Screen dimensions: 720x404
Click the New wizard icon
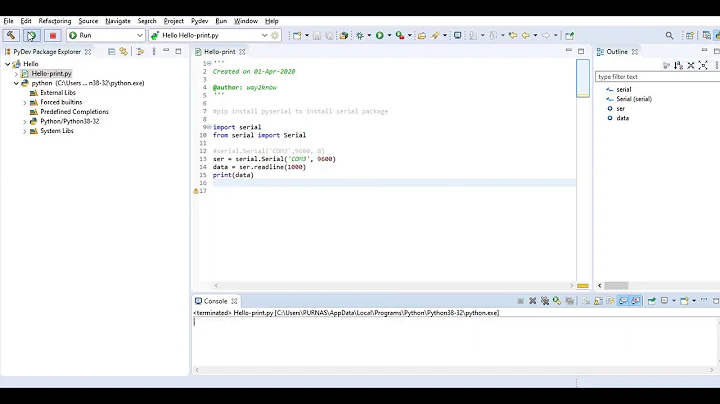[x=297, y=35]
